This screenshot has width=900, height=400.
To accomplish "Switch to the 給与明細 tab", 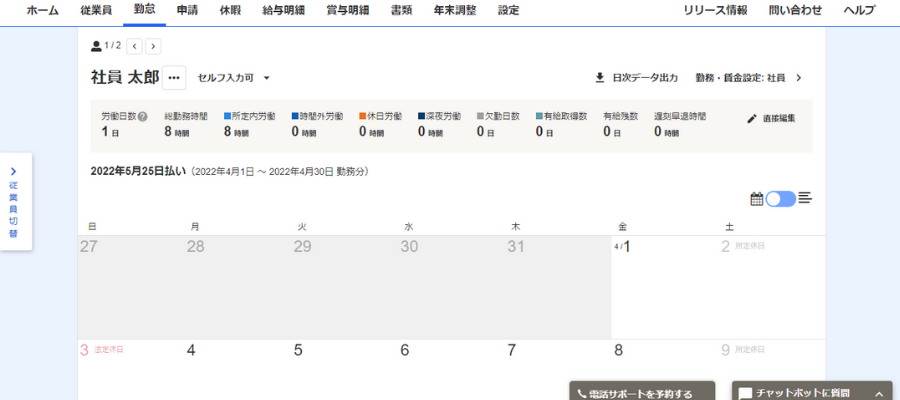I will coord(285,11).
